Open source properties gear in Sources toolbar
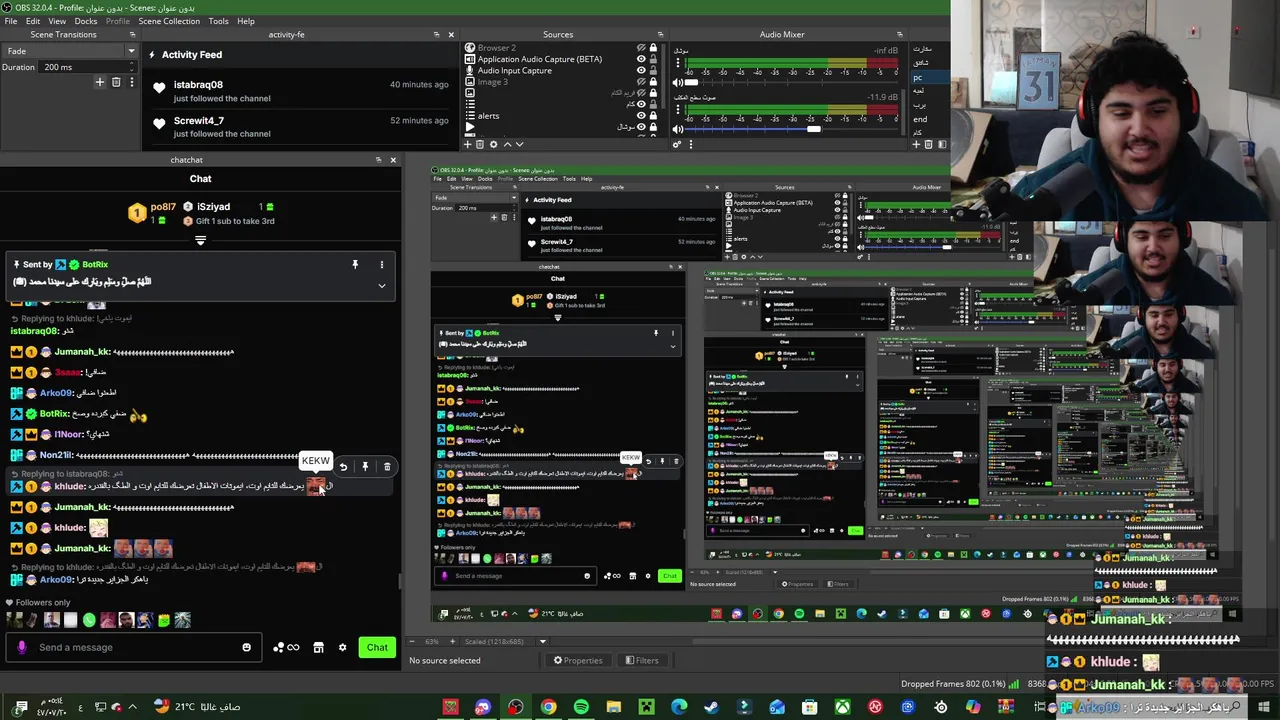The width and height of the screenshot is (1280, 720). click(493, 144)
